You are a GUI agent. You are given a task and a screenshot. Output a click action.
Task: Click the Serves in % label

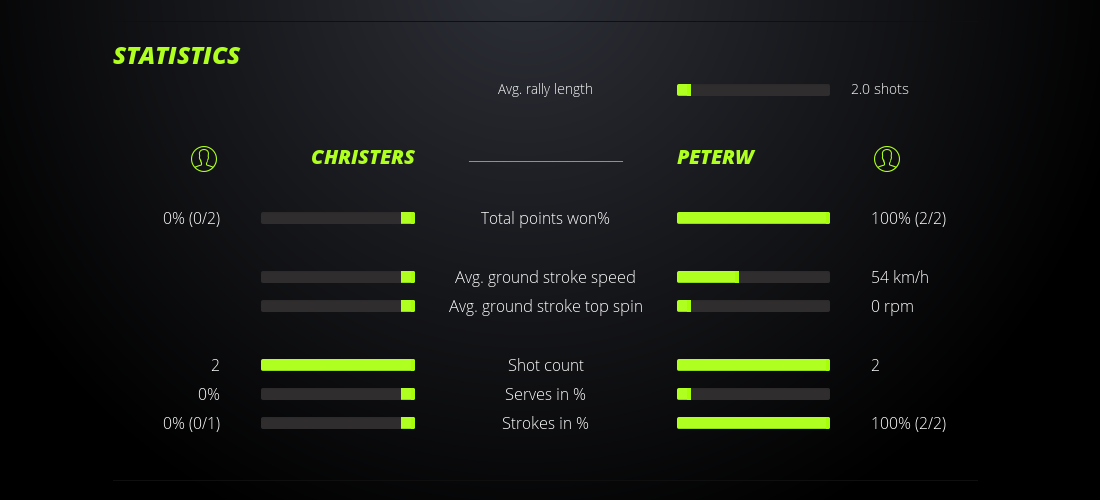click(545, 394)
